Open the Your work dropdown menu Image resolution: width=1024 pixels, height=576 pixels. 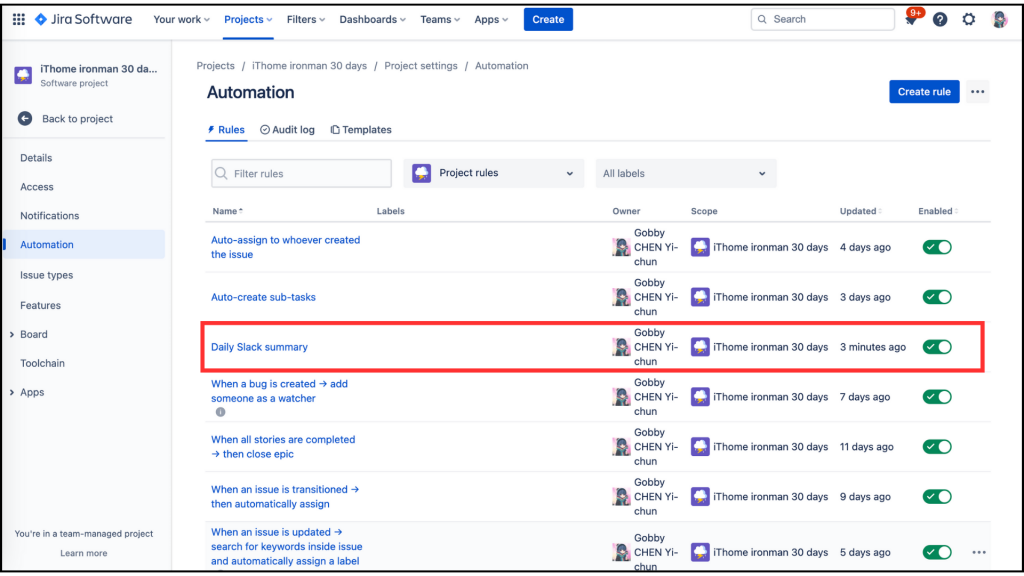[182, 20]
